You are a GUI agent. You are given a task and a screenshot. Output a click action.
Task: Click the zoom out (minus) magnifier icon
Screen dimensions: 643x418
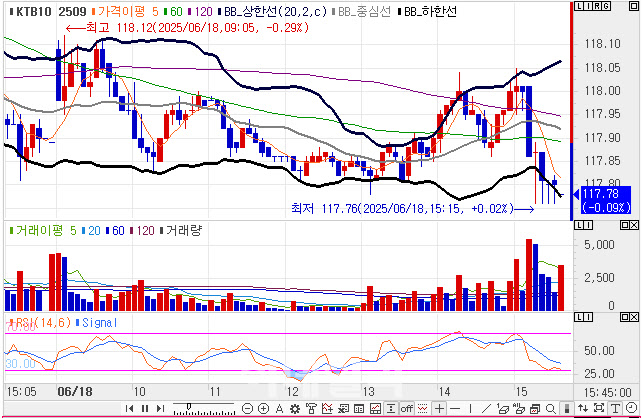click(x=249, y=408)
